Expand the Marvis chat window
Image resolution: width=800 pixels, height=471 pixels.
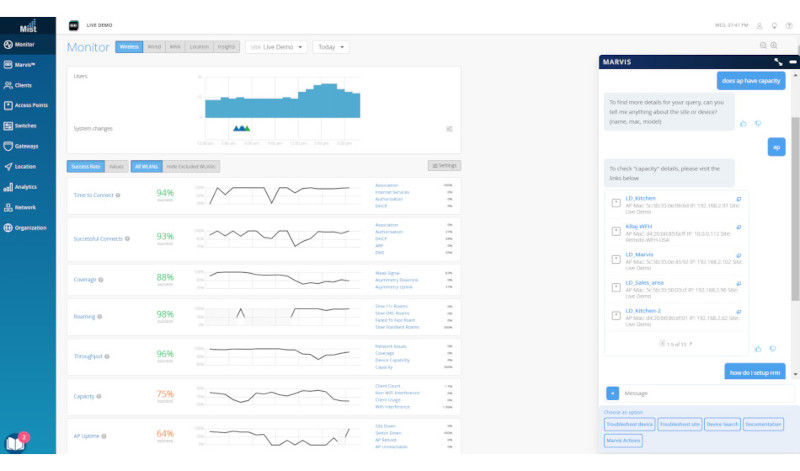pyautogui.click(x=777, y=62)
